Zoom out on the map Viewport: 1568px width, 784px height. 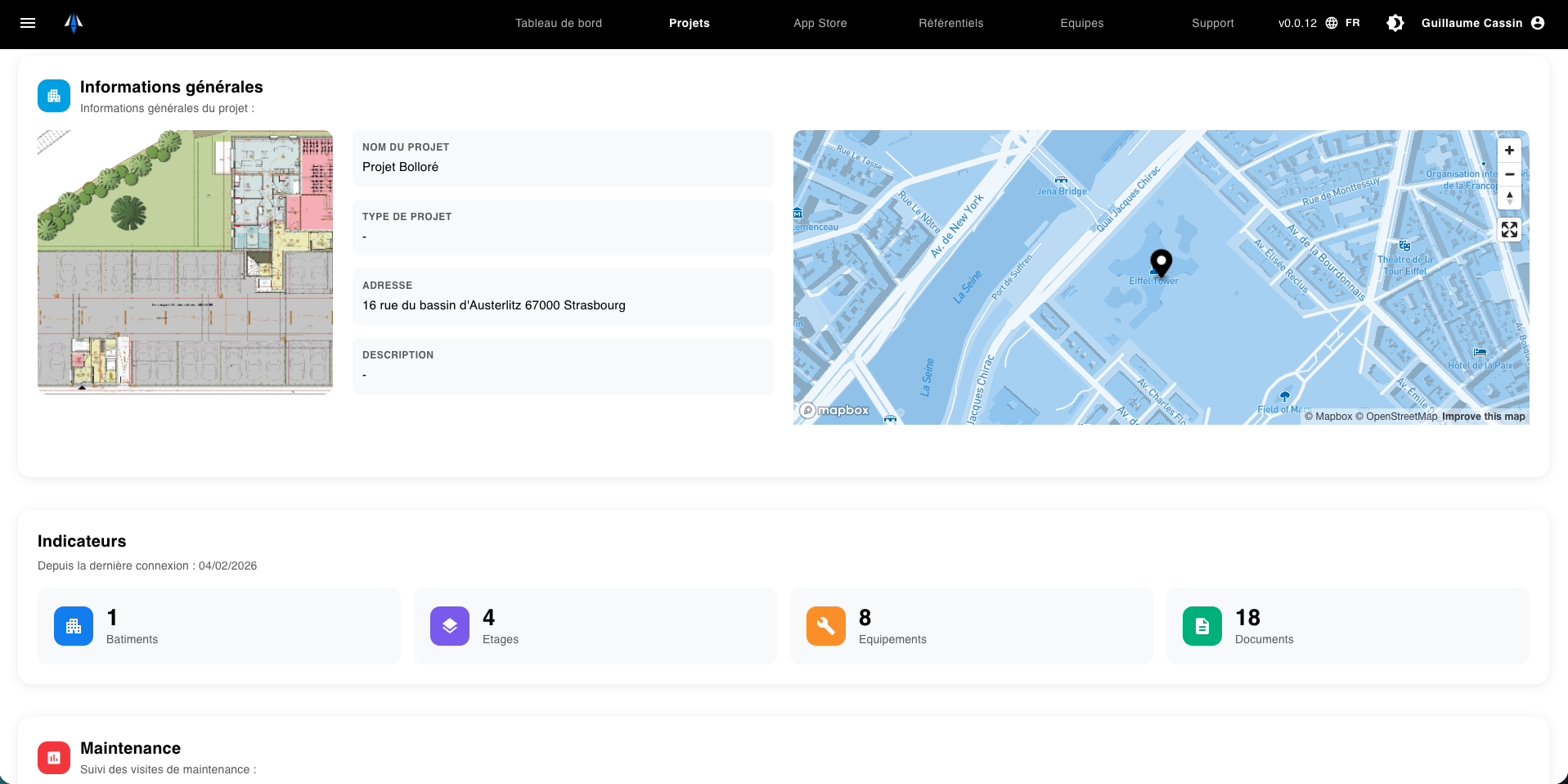(x=1509, y=174)
